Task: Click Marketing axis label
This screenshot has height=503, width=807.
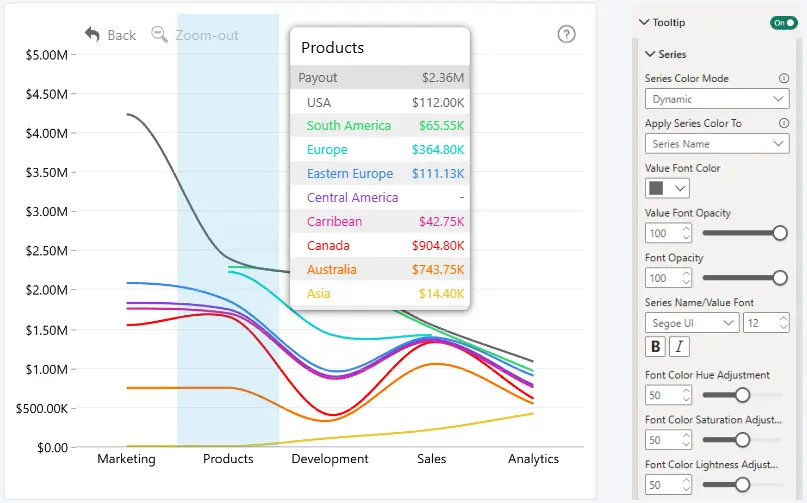Action: click(x=126, y=459)
